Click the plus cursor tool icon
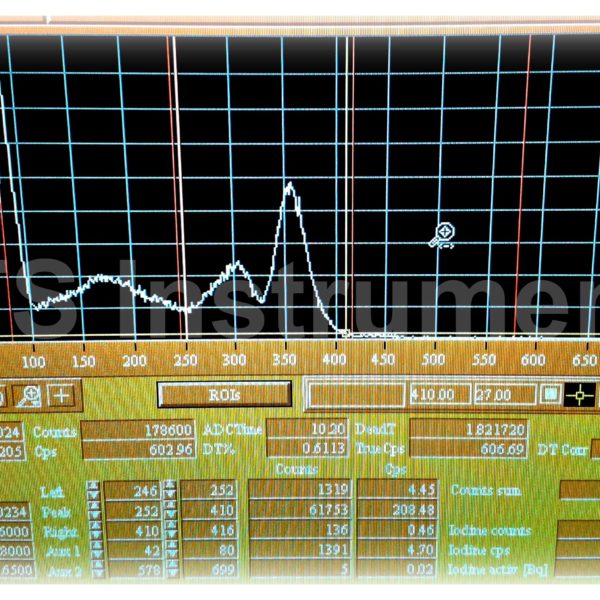The width and height of the screenshot is (600, 600). click(61, 396)
